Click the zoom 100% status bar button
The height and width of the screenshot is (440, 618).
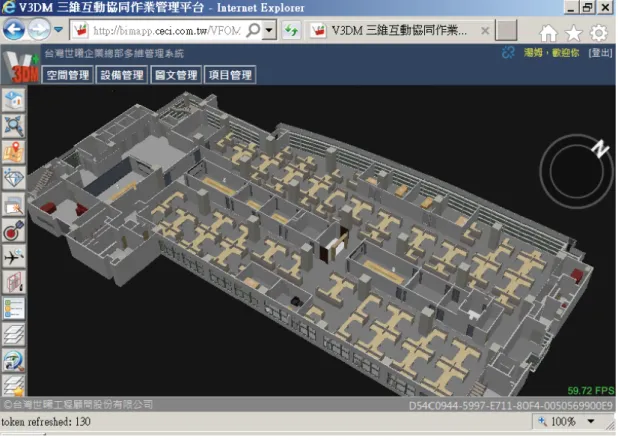point(558,421)
